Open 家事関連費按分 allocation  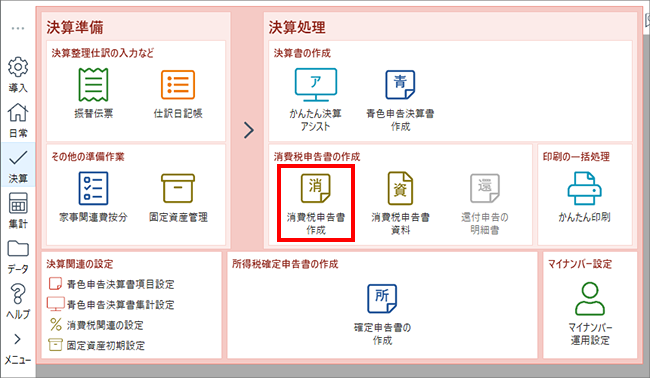[x=93, y=198]
